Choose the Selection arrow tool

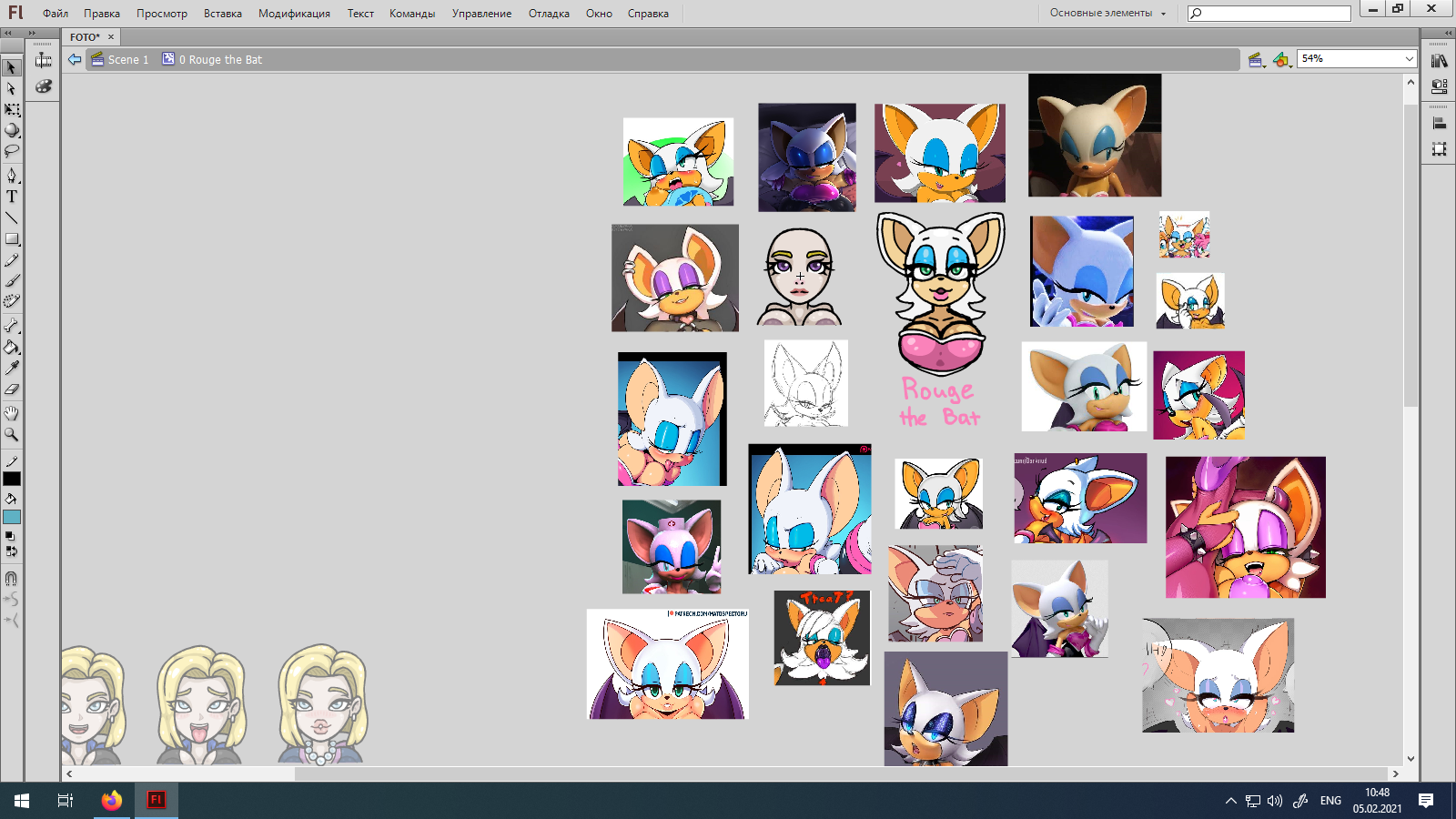point(12,67)
